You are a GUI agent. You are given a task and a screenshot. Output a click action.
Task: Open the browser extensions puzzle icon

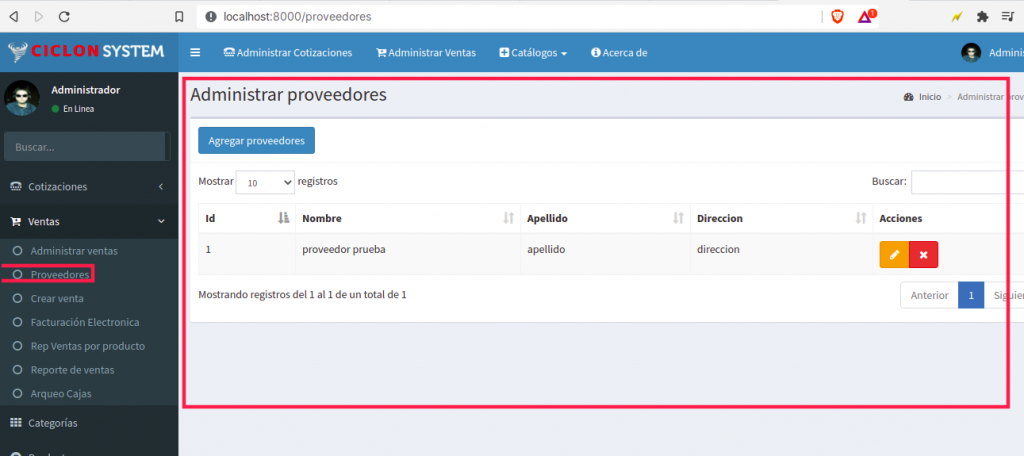coord(982,16)
